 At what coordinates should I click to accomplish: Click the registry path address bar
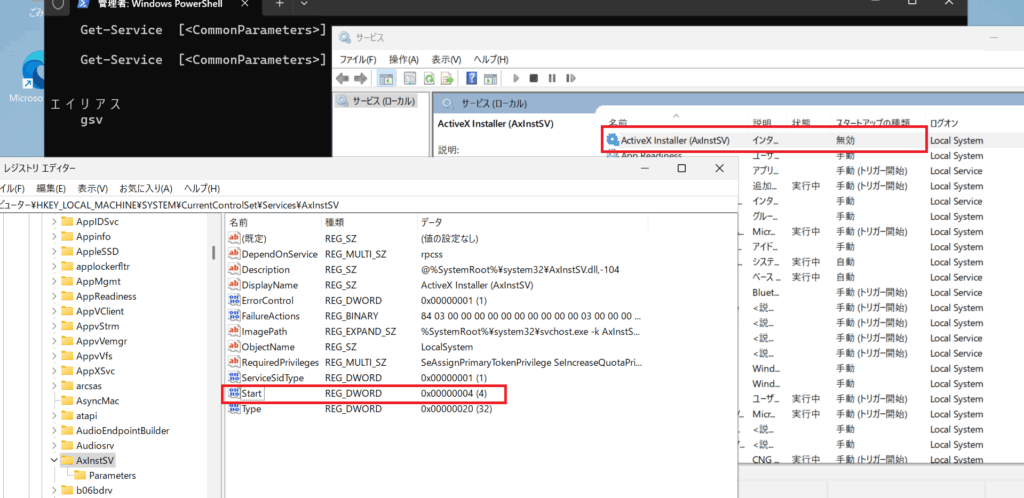click(x=300, y=205)
